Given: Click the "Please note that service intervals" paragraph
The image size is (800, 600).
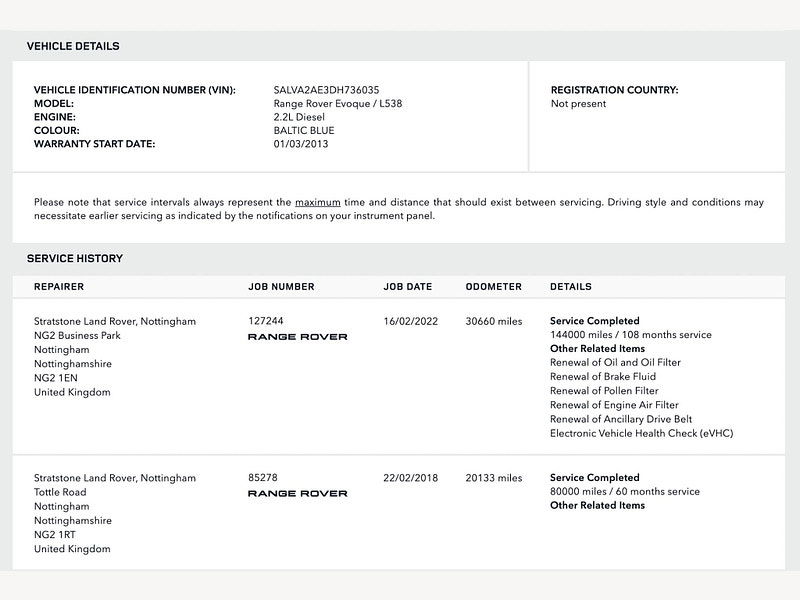Looking at the screenshot, I should tap(399, 209).
